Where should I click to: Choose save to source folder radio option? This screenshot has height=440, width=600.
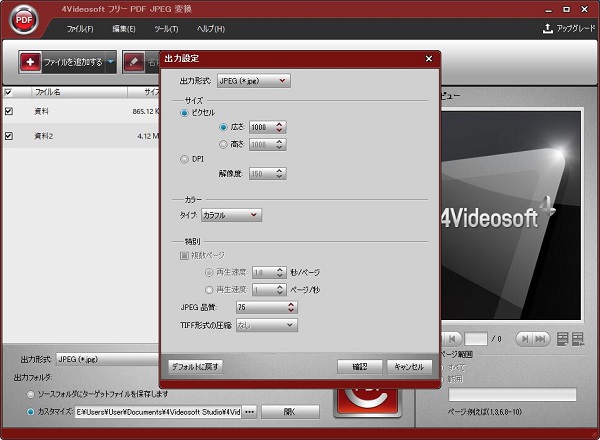click(x=30, y=394)
